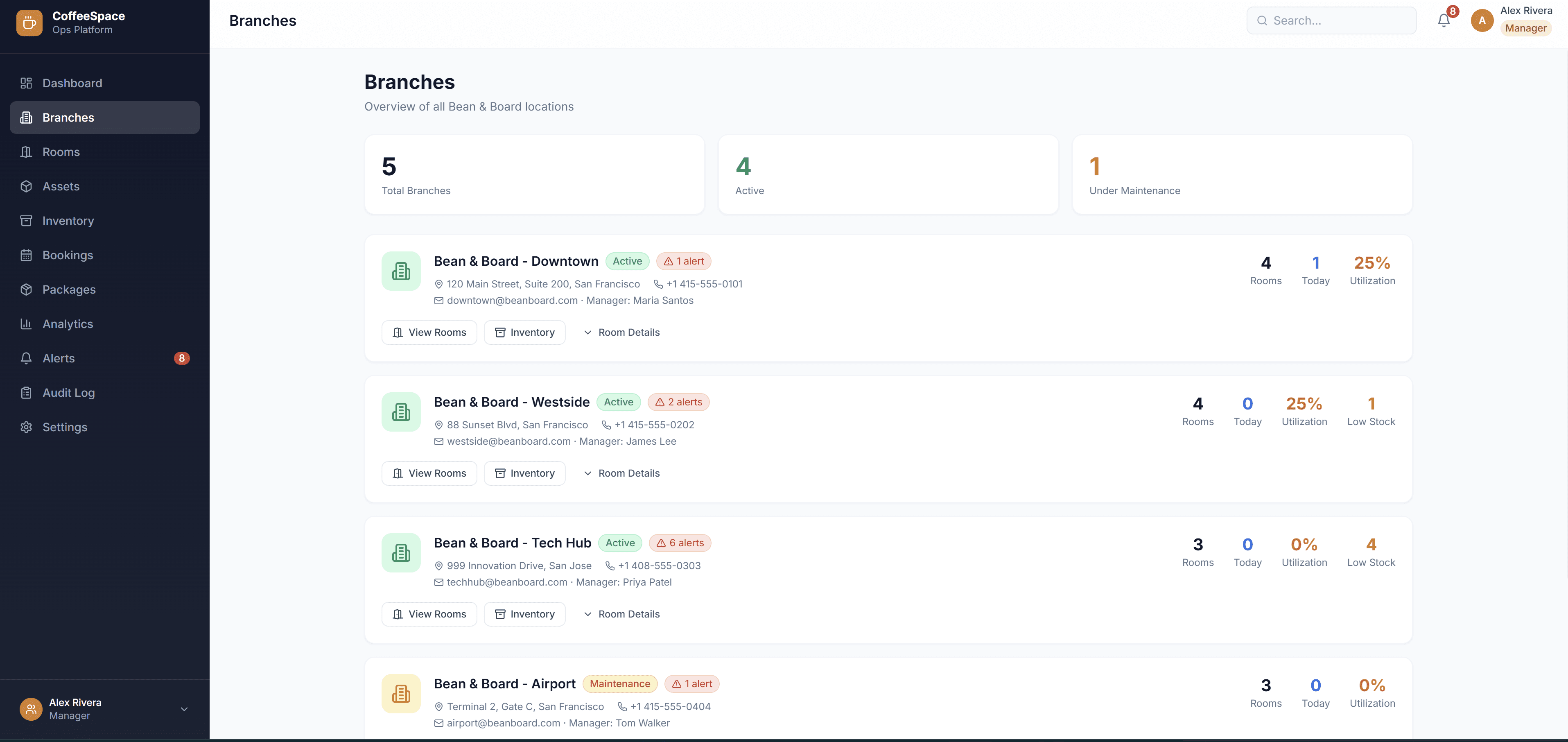The height and width of the screenshot is (742, 1568).
Task: Click the Alerts badge showing 8
Action: coord(181,358)
